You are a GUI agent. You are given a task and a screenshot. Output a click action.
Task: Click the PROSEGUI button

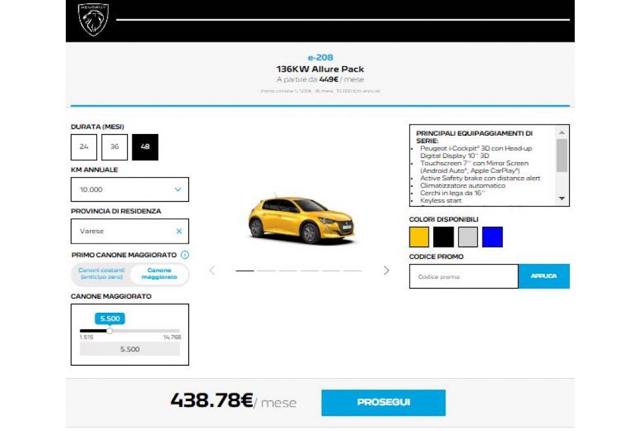click(383, 402)
